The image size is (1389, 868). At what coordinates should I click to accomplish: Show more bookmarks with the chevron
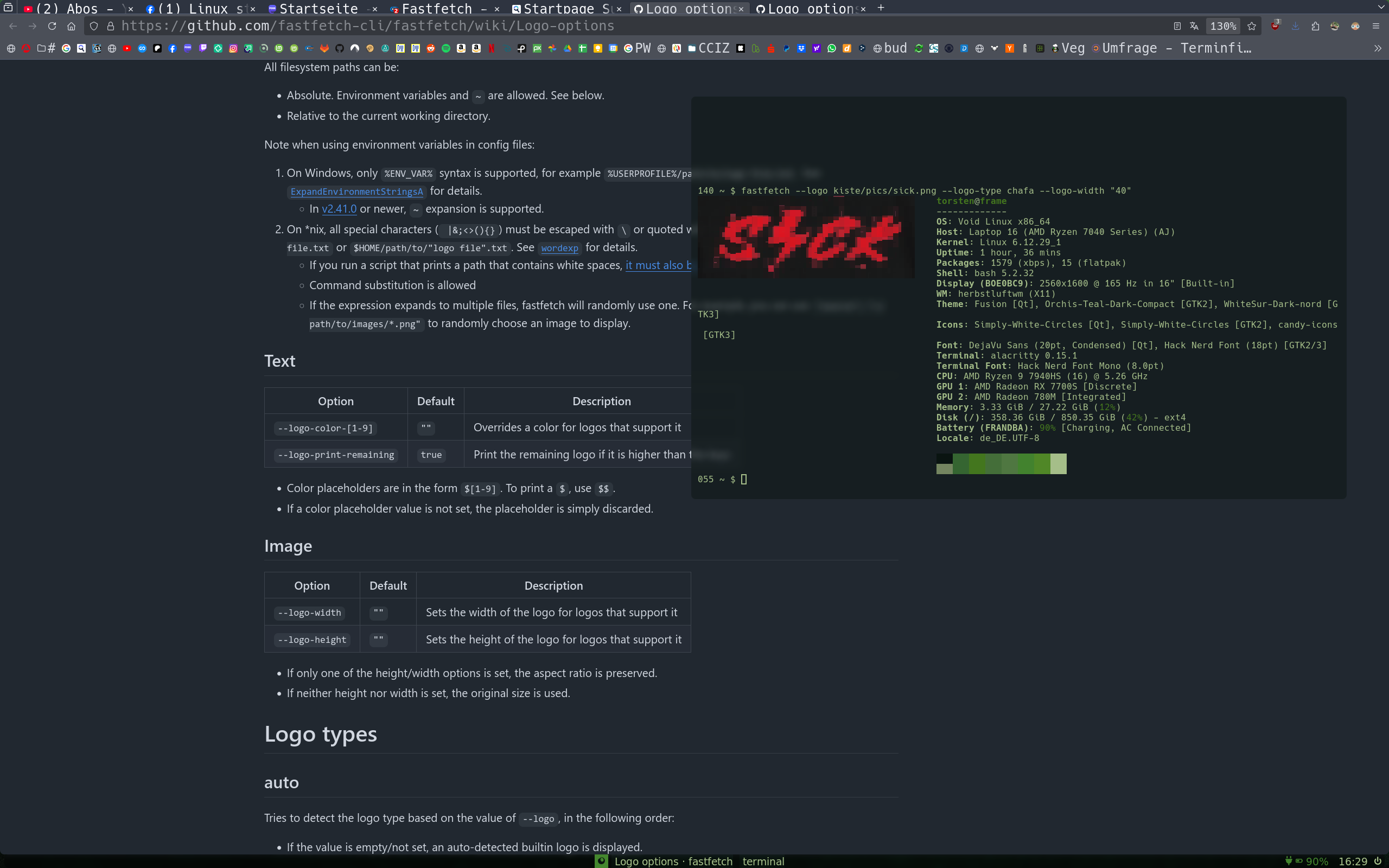coord(1378,48)
